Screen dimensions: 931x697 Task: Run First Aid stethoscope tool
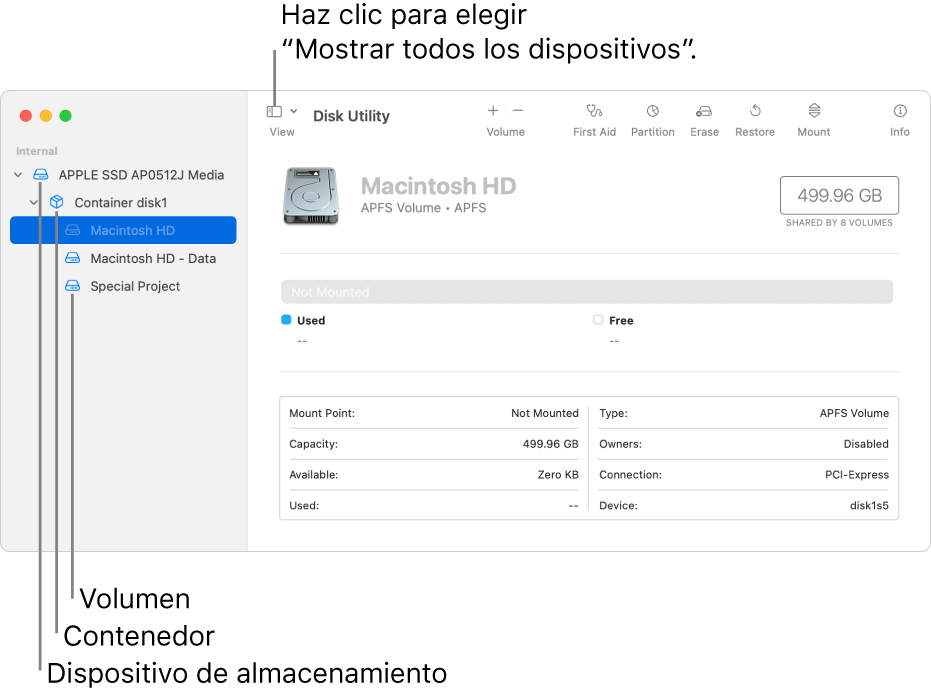[594, 110]
